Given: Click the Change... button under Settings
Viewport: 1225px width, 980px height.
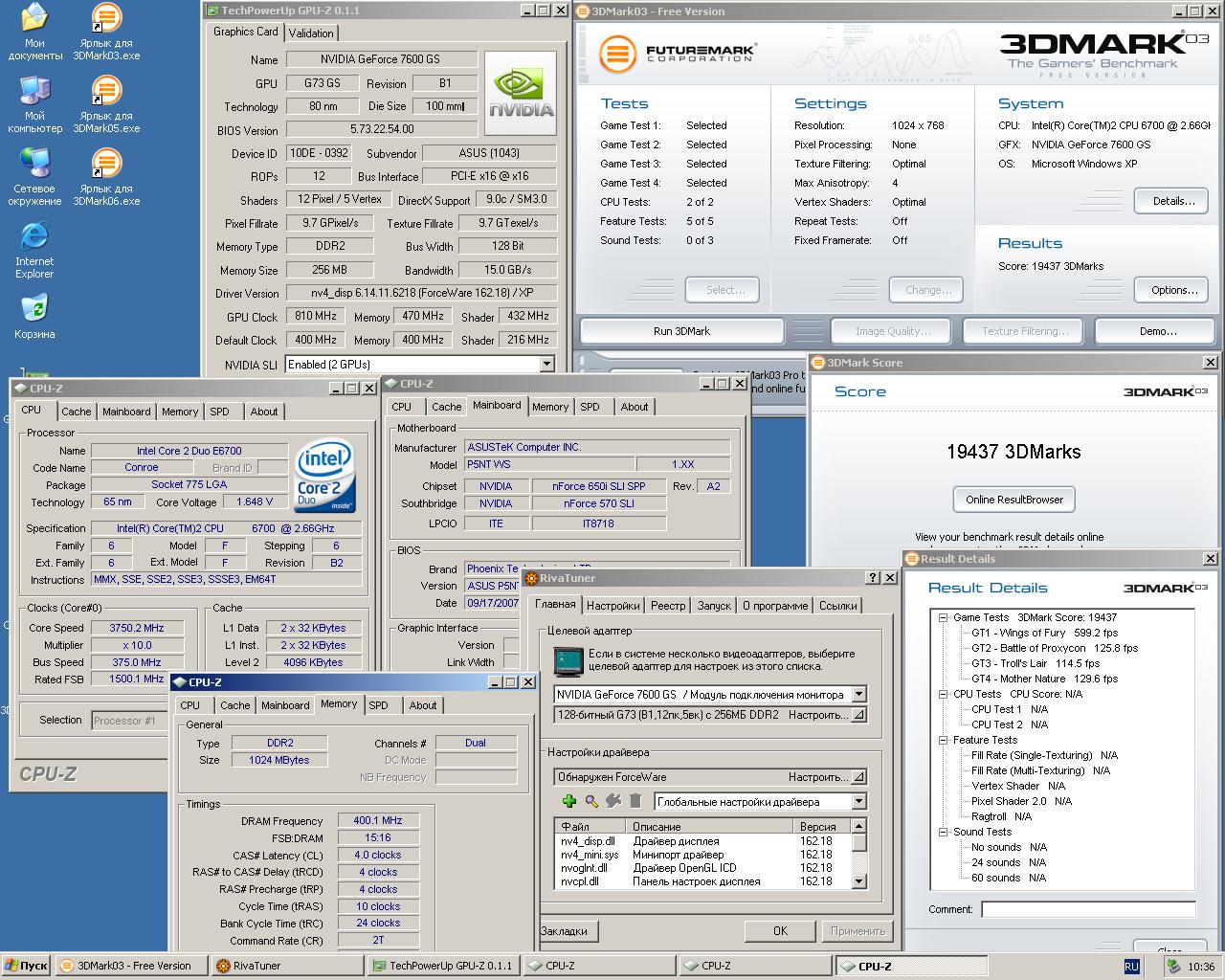Looking at the screenshot, I should 928,290.
